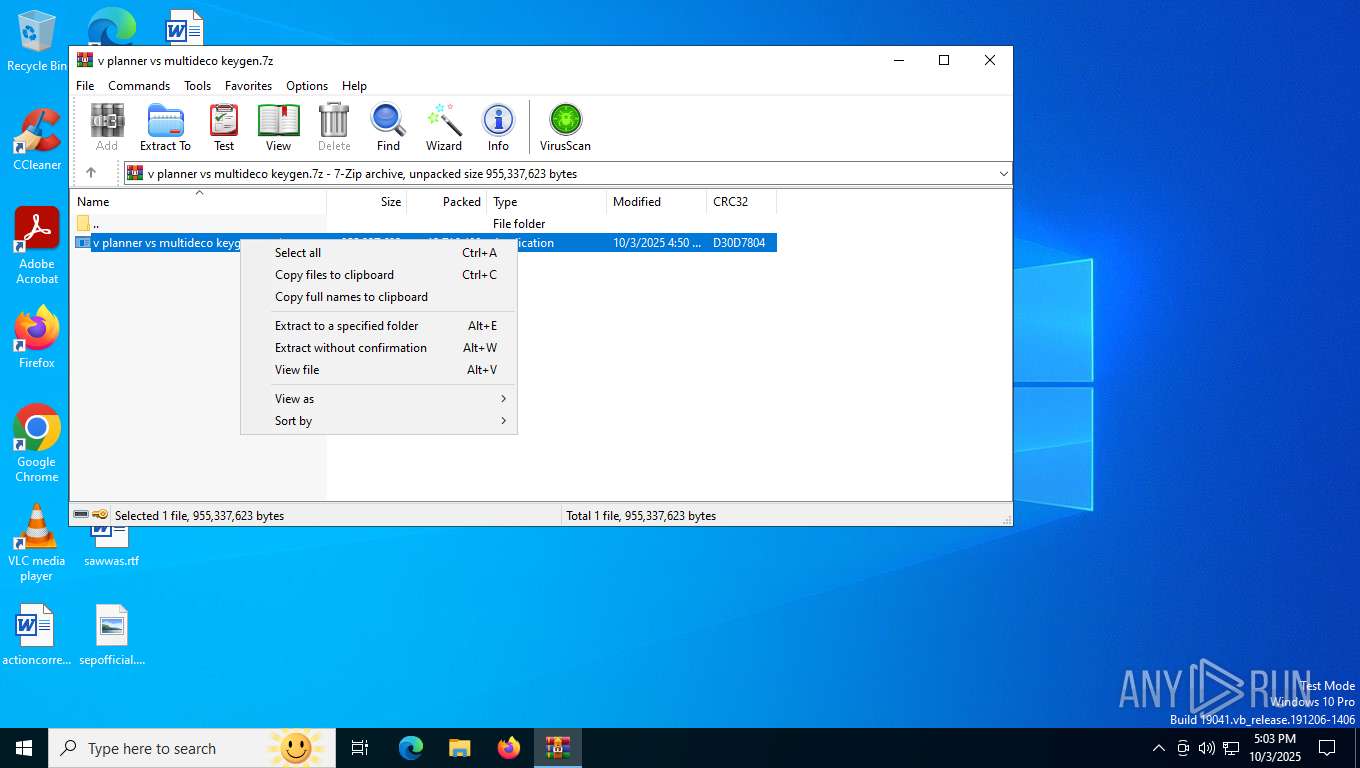Run the VirusScan toolbar icon

pyautogui.click(x=566, y=127)
